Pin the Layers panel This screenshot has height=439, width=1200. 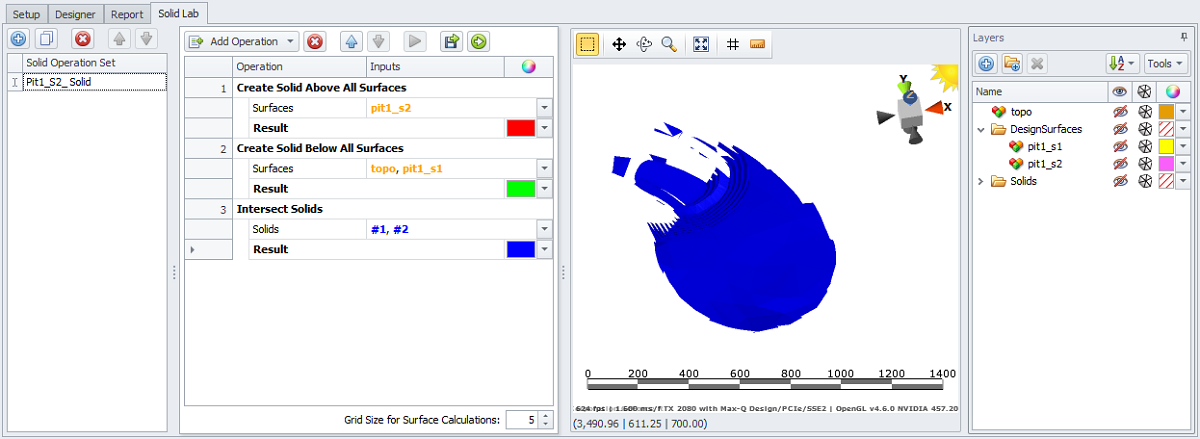coord(1184,37)
